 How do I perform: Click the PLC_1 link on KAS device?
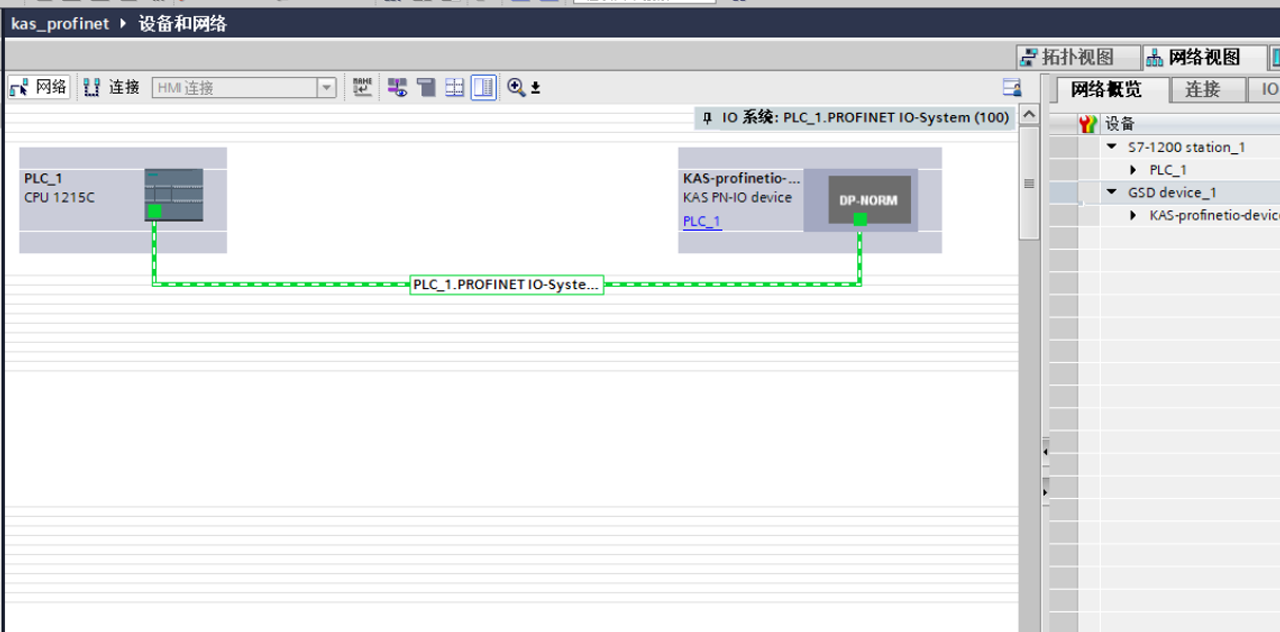(x=701, y=221)
